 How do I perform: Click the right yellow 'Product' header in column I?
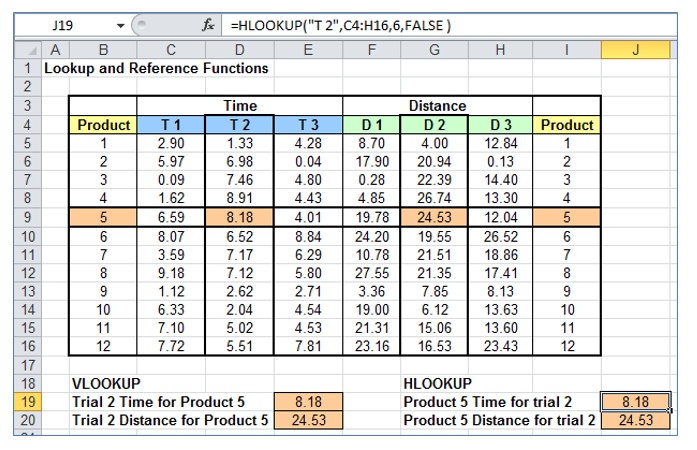567,125
